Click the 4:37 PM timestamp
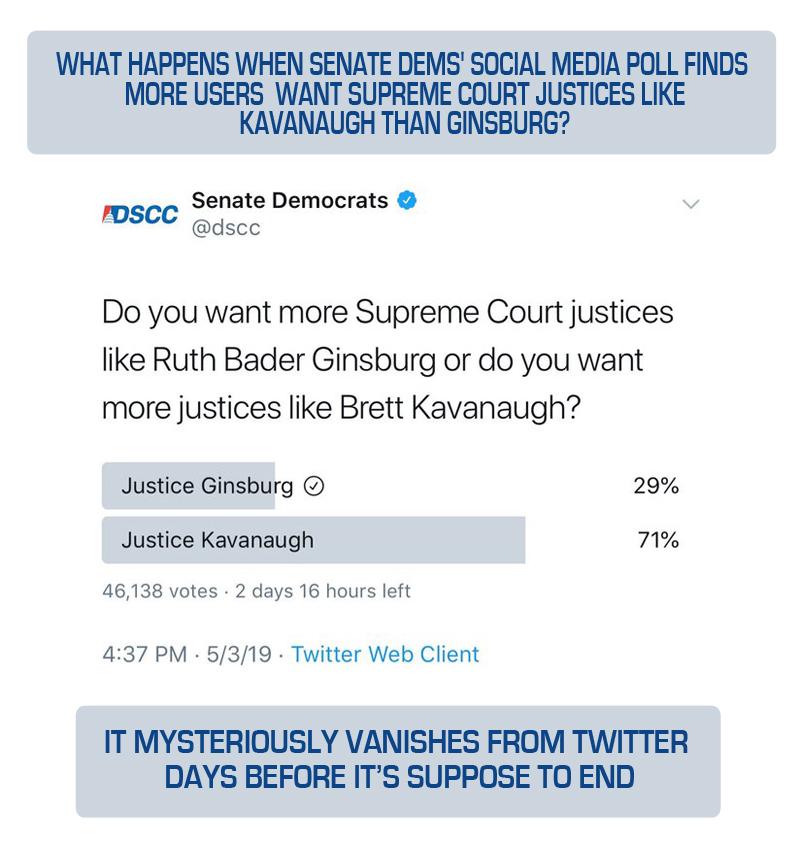This screenshot has width=800, height=847. [144, 654]
